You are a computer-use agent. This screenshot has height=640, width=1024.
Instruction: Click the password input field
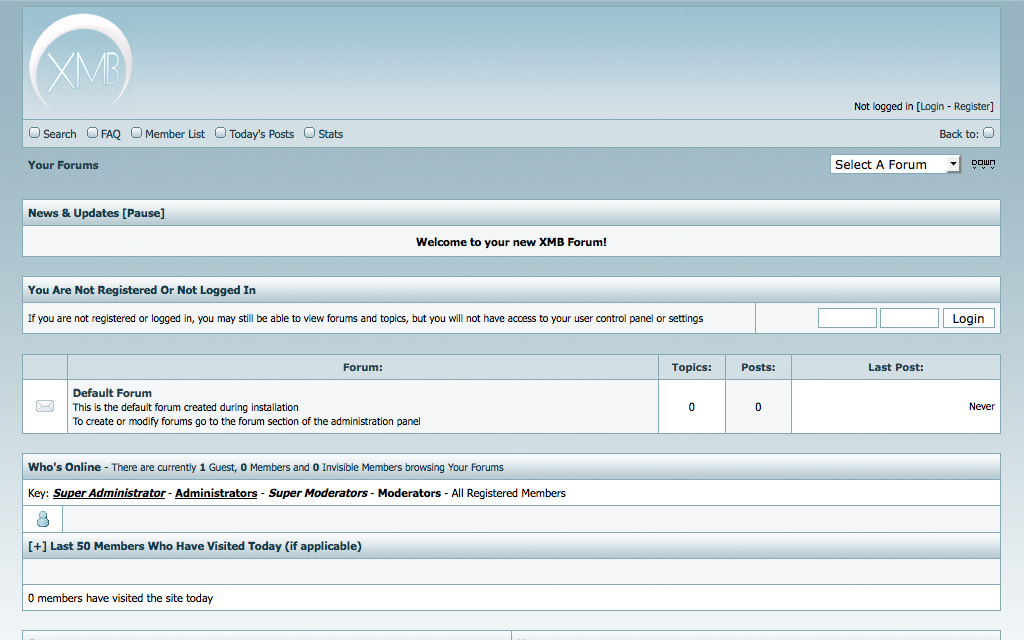coord(909,318)
